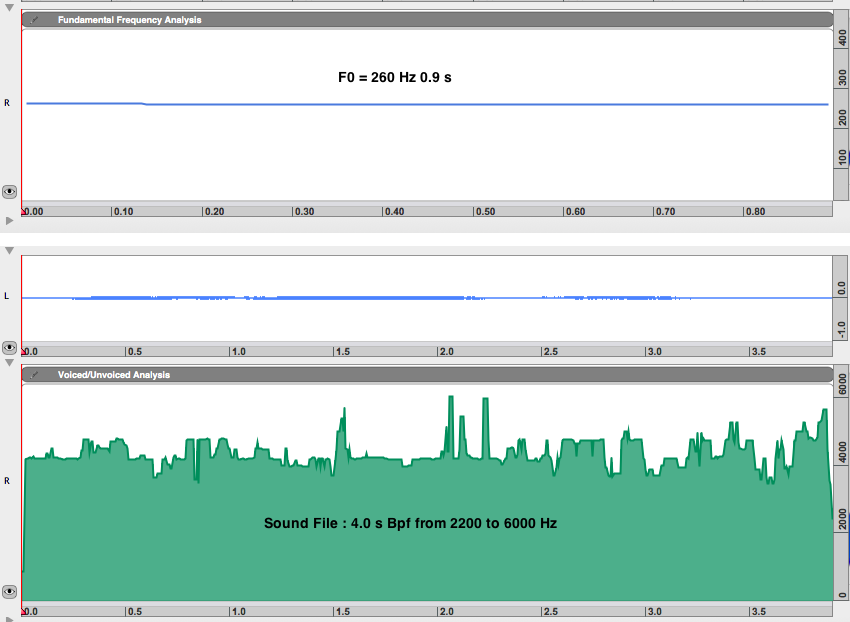This screenshot has width=850, height=622.
Task: Hide the Fundamental Frequency Analysis track with eye icon
Action: click(x=9, y=191)
